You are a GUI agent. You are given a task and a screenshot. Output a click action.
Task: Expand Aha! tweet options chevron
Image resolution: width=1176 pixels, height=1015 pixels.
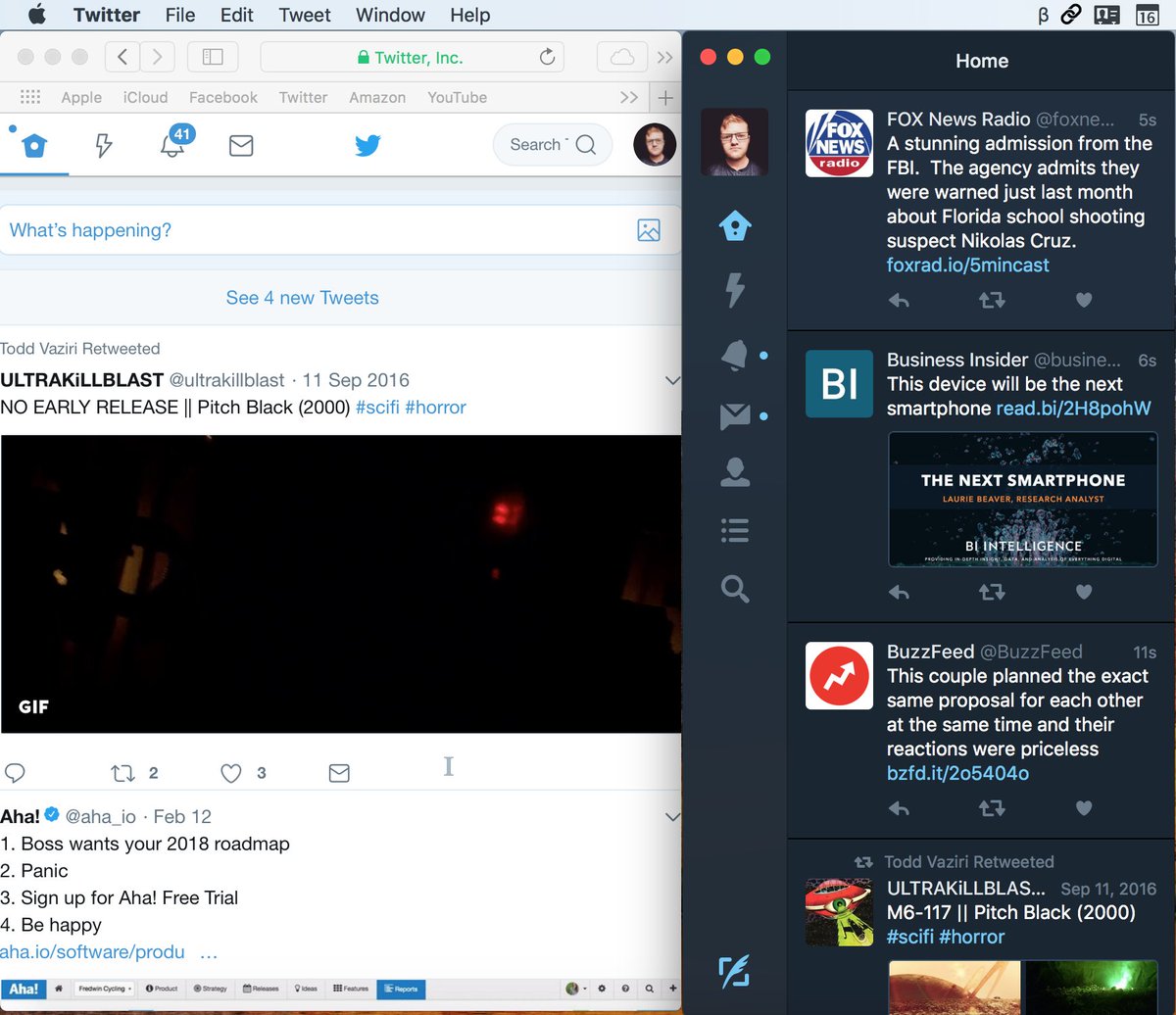pyautogui.click(x=672, y=816)
